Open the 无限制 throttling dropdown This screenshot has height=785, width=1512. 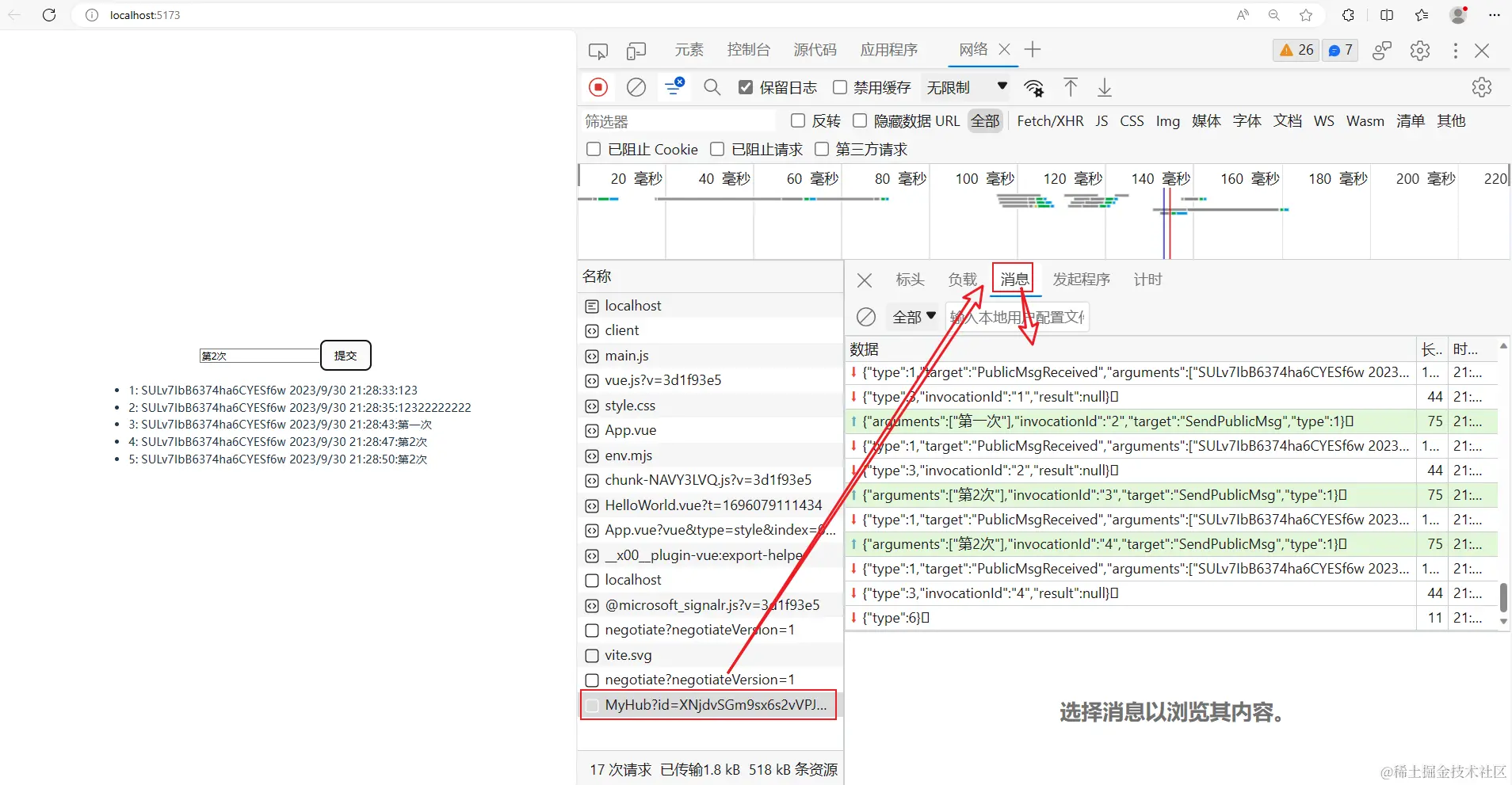point(967,87)
